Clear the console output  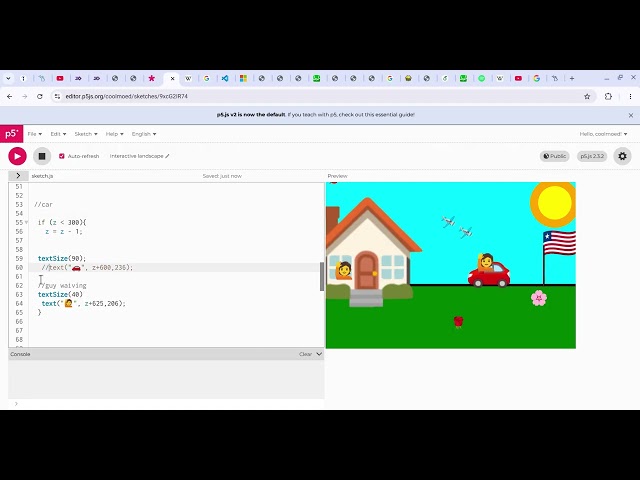pos(305,354)
